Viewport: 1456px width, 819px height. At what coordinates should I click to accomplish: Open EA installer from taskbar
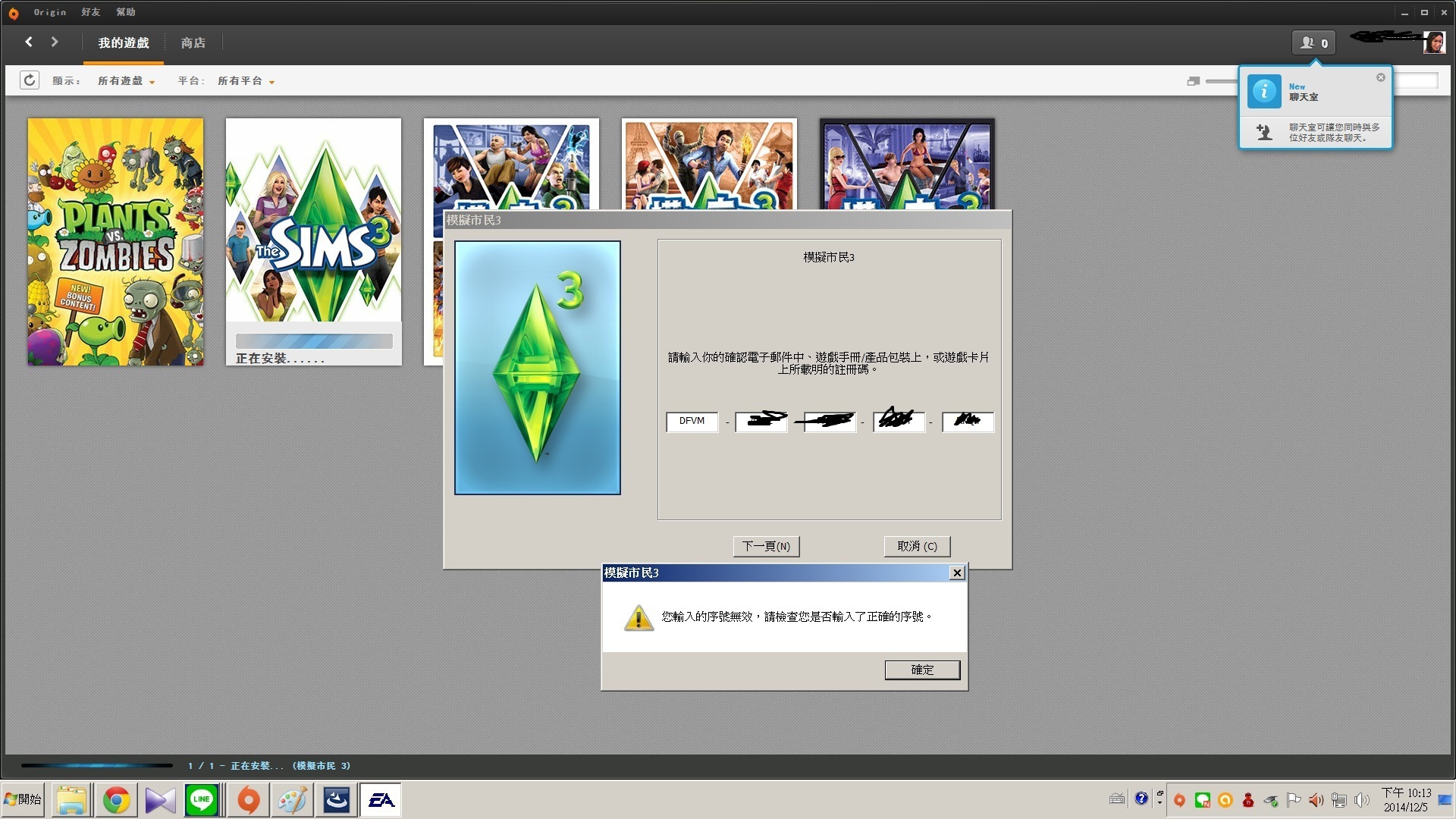(x=381, y=800)
